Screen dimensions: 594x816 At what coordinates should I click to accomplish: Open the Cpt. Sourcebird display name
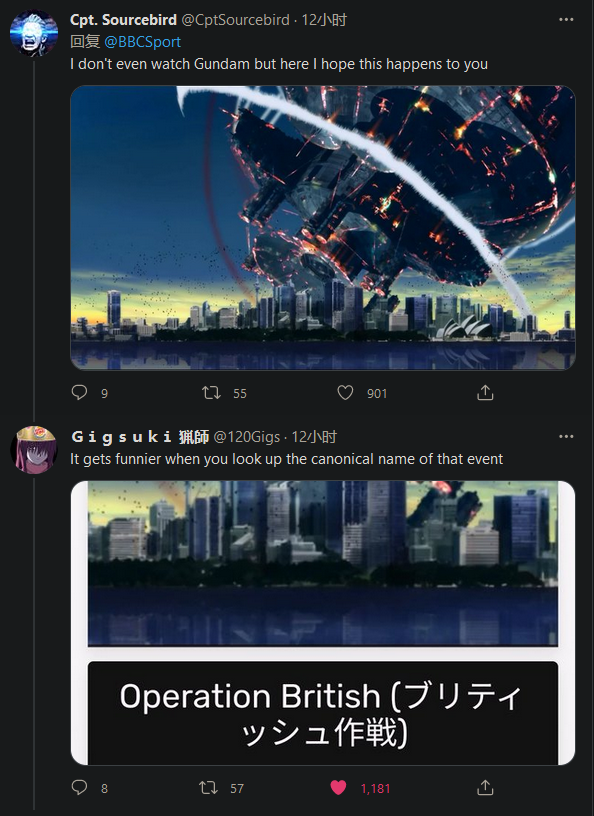click(x=123, y=20)
